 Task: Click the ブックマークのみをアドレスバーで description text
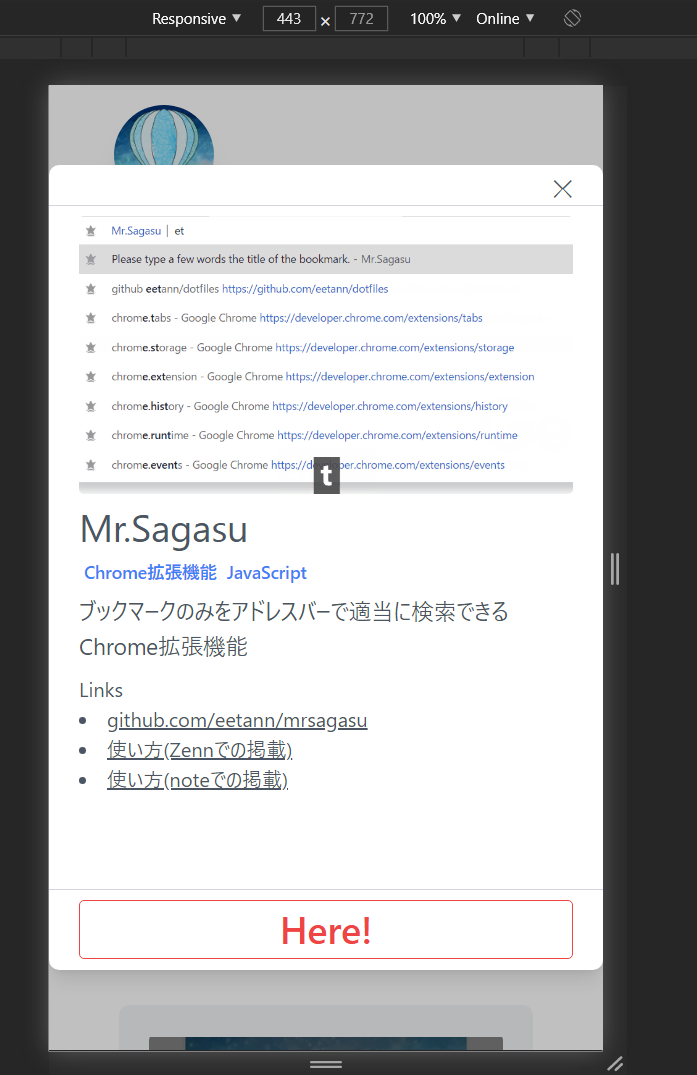click(294, 629)
